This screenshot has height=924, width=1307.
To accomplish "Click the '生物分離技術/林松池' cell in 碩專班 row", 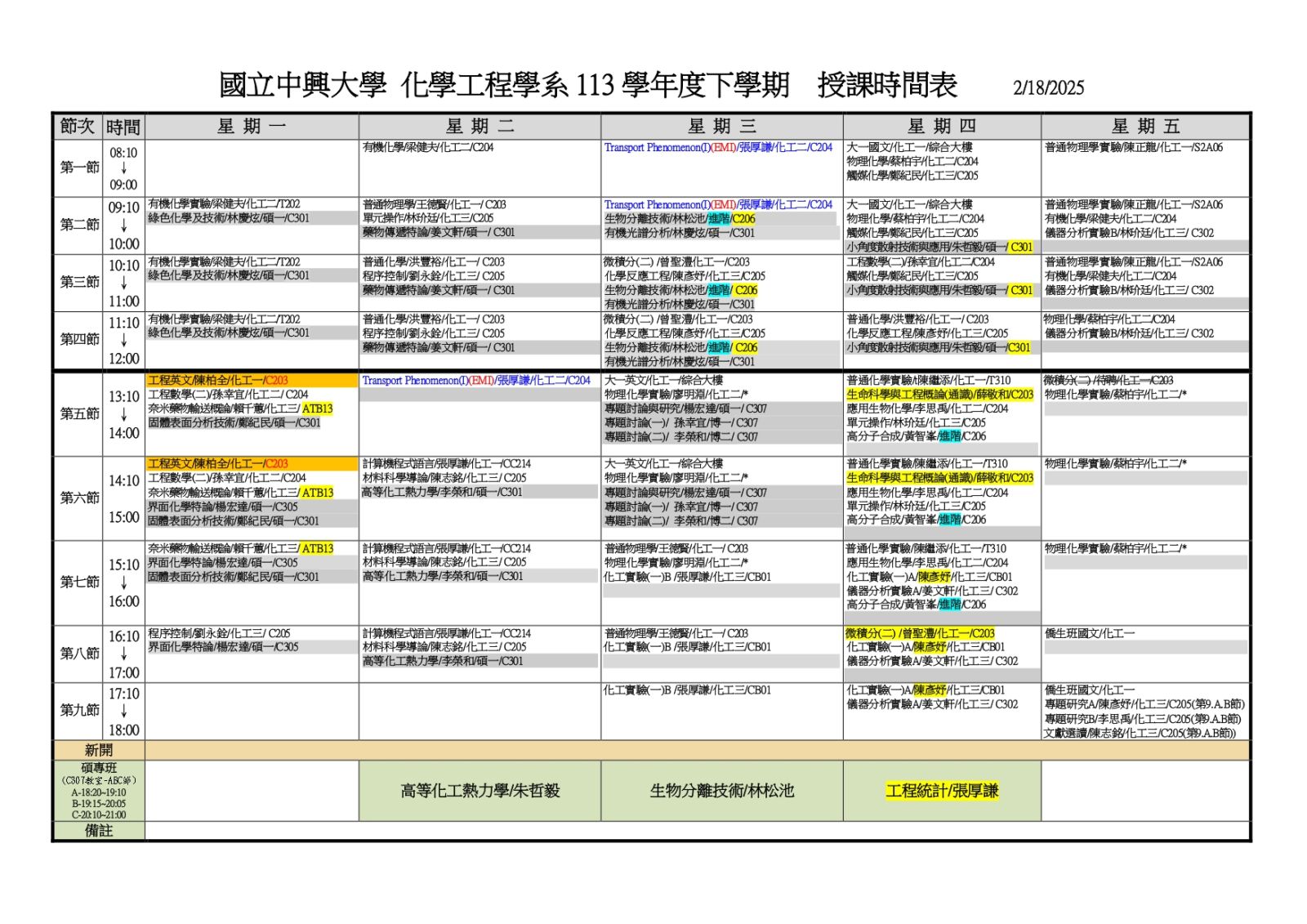I will click(x=722, y=791).
